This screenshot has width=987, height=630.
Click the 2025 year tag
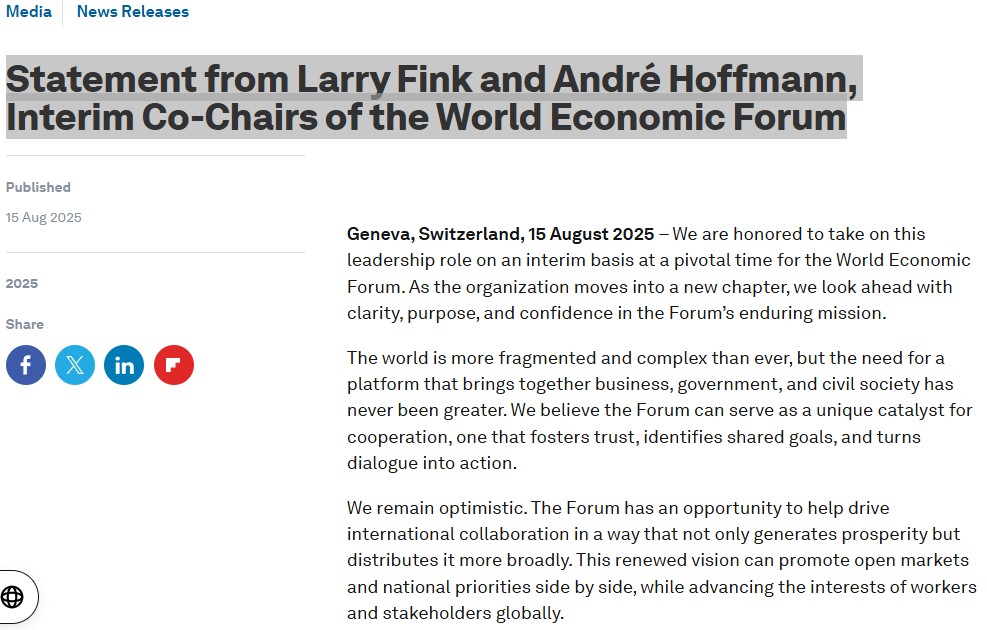pyautogui.click(x=22, y=283)
